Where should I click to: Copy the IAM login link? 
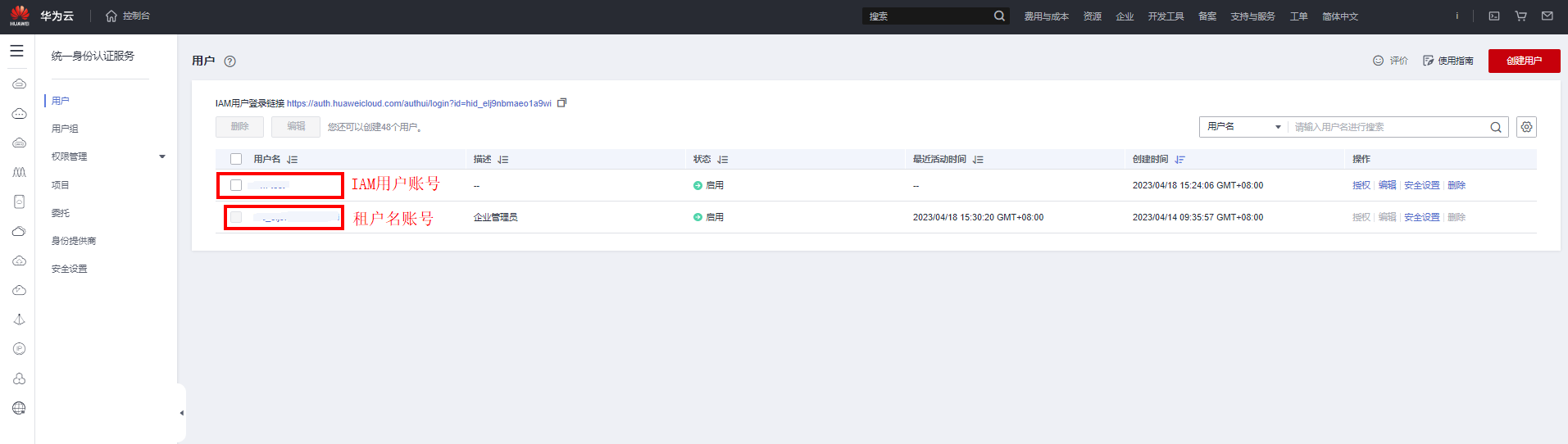click(x=561, y=103)
